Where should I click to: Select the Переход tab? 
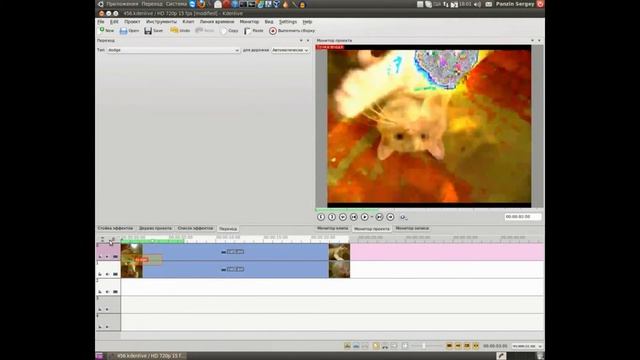tap(228, 229)
